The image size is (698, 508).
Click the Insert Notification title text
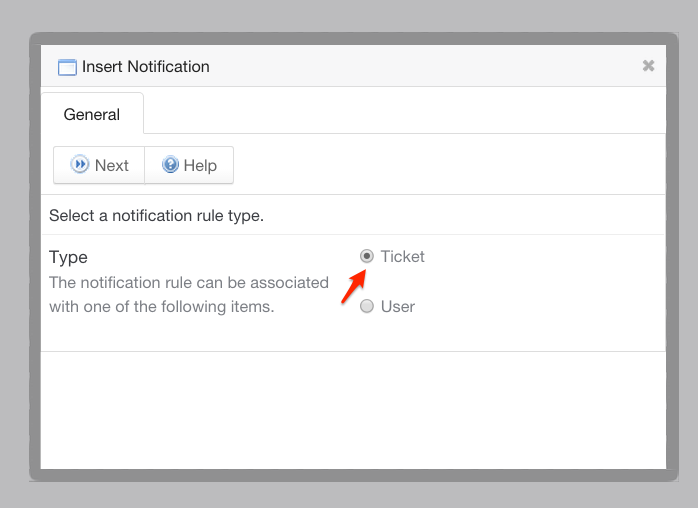point(146,67)
